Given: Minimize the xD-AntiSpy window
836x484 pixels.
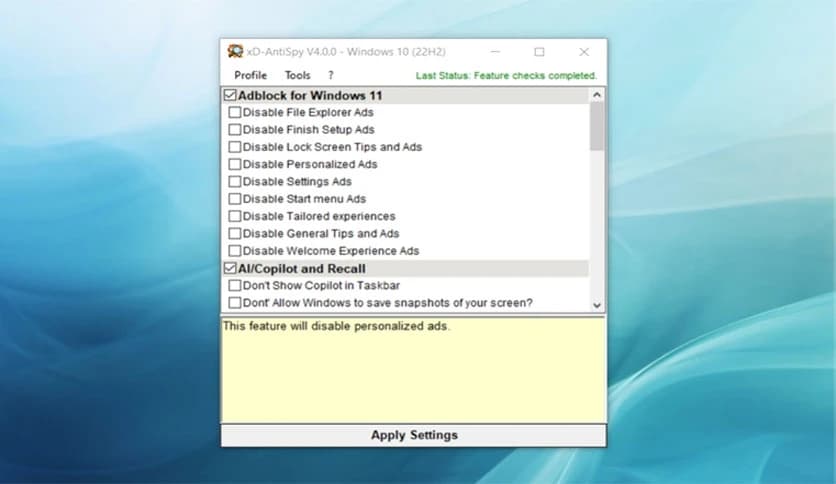Looking at the screenshot, I should [x=495, y=52].
